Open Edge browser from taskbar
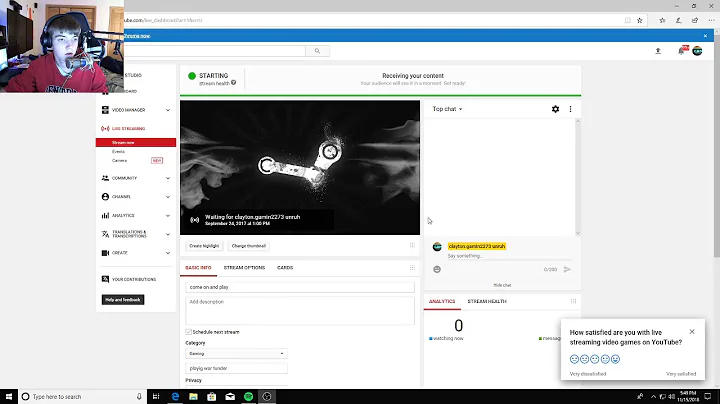The width and height of the screenshot is (720, 404). (175, 396)
